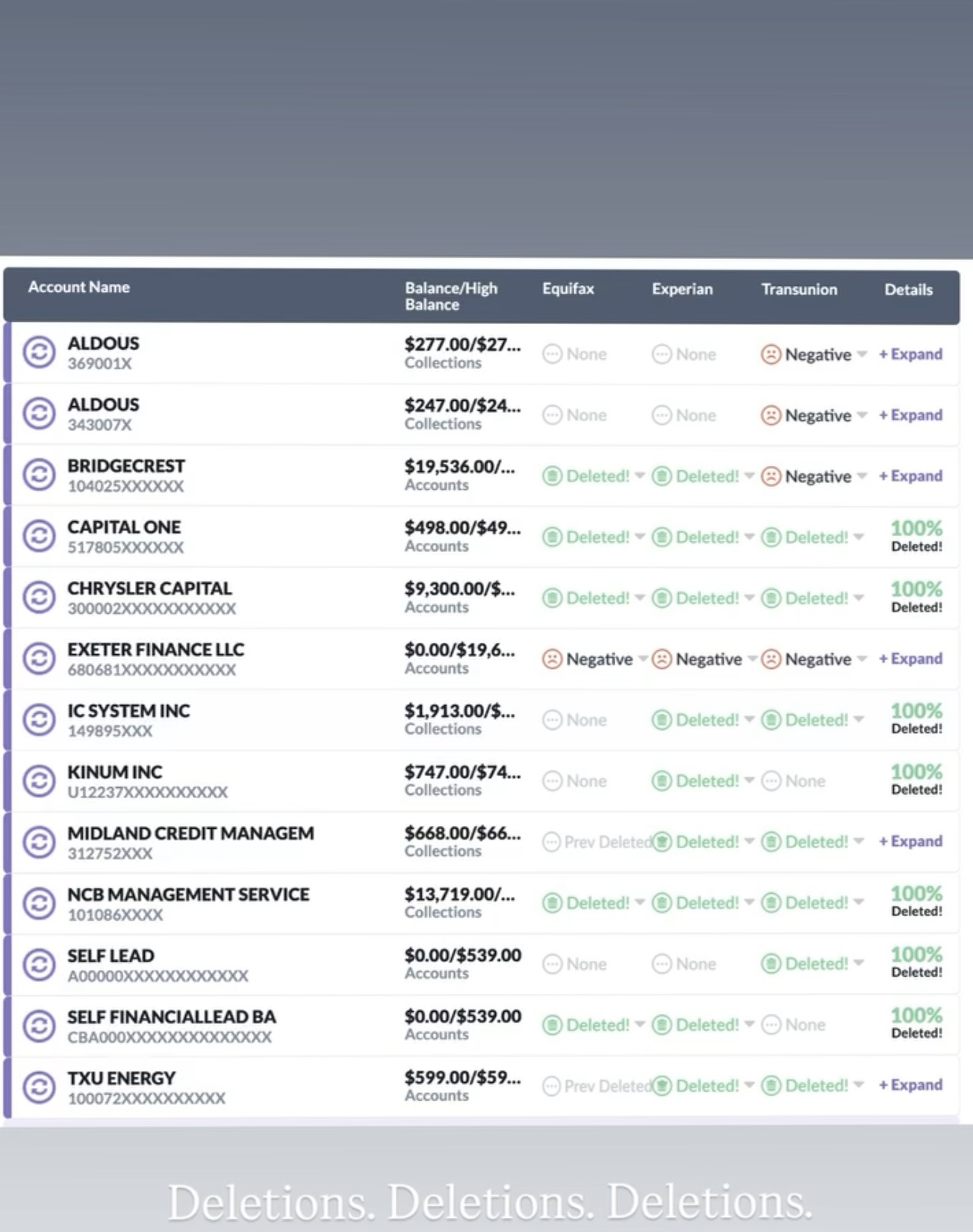Click the $0.00/$539.00 balance for SELF LEAD

tap(463, 956)
